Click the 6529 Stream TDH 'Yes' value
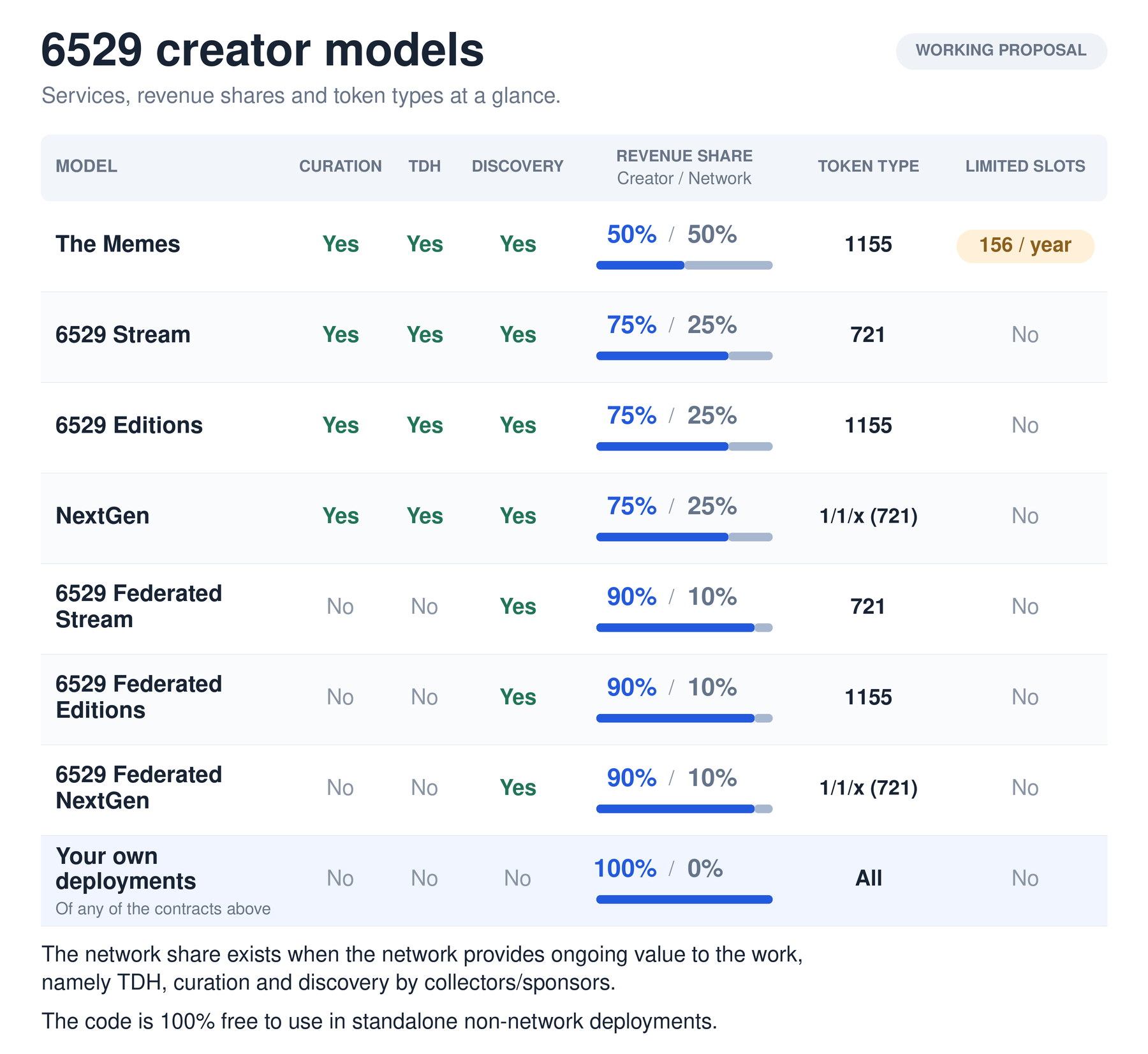 pyautogui.click(x=425, y=335)
